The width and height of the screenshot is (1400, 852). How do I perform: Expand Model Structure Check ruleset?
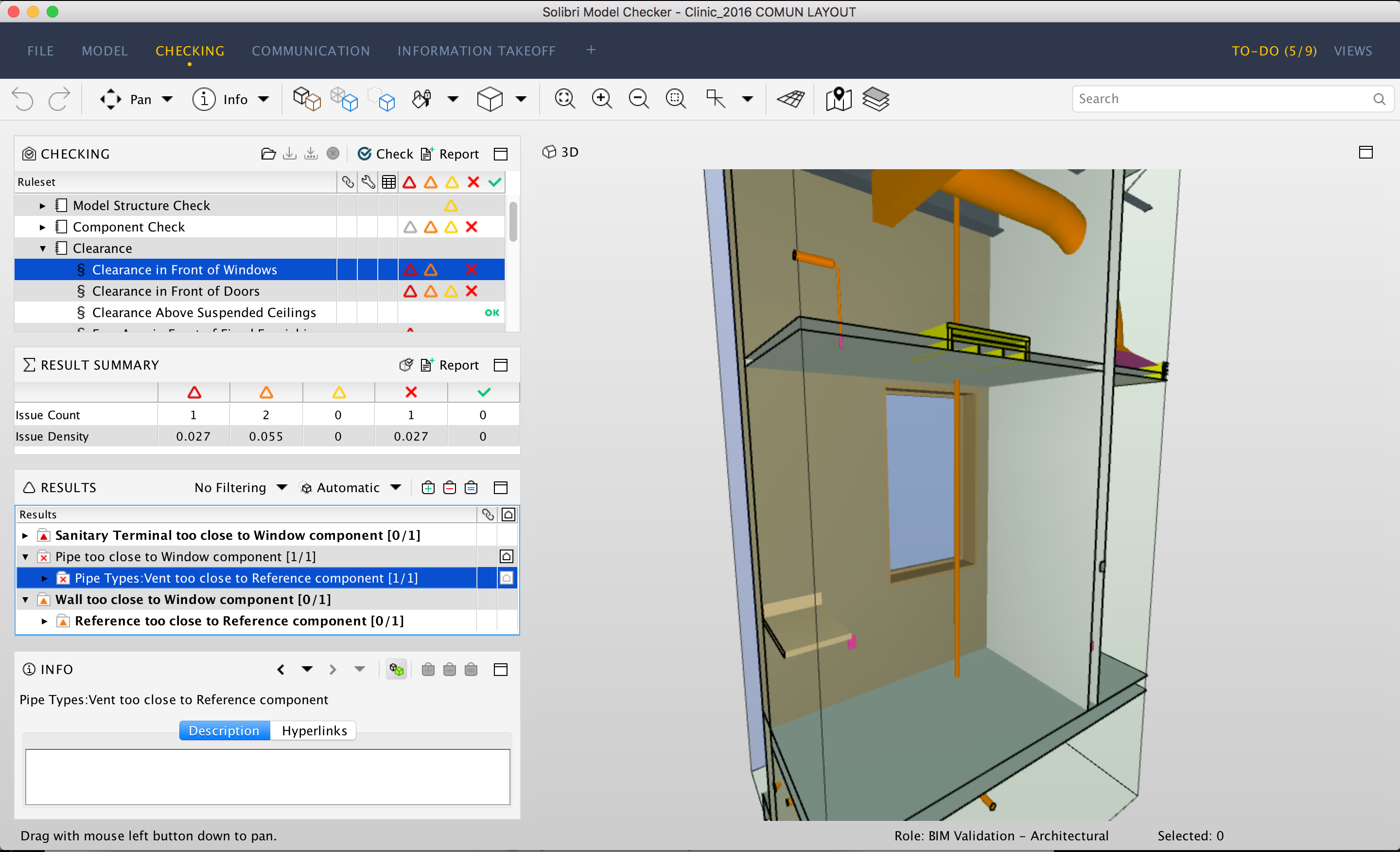click(x=43, y=206)
